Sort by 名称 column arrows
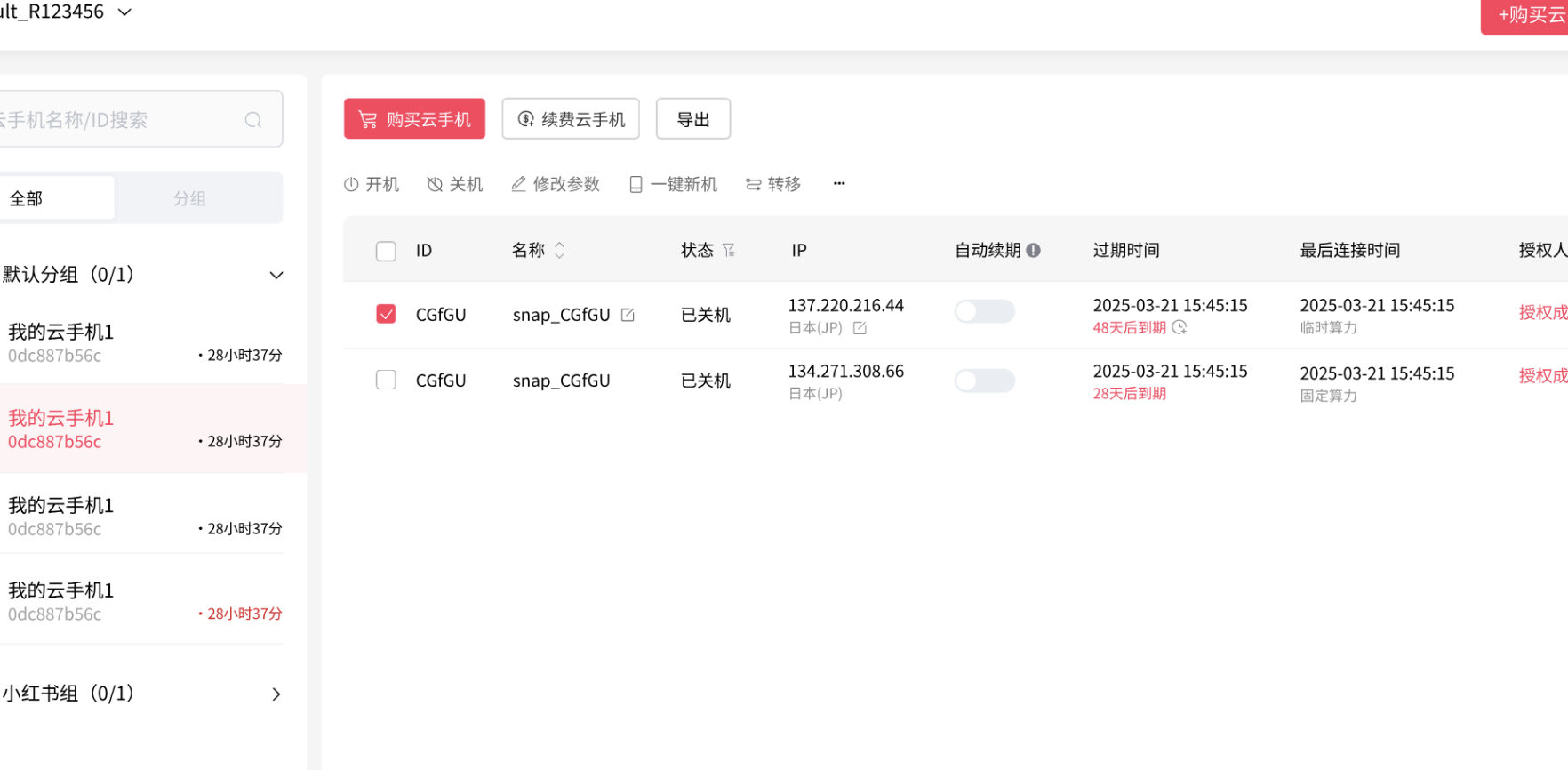 [559, 251]
